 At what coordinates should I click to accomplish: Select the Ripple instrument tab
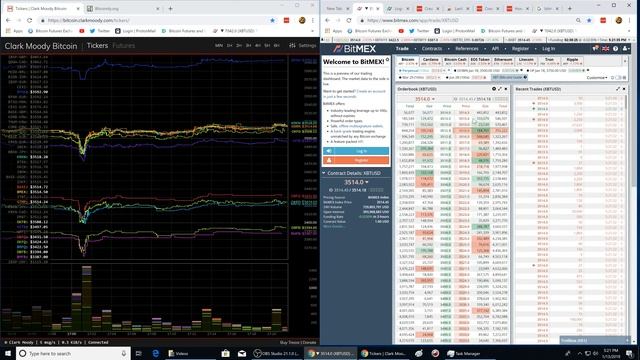click(x=572, y=61)
